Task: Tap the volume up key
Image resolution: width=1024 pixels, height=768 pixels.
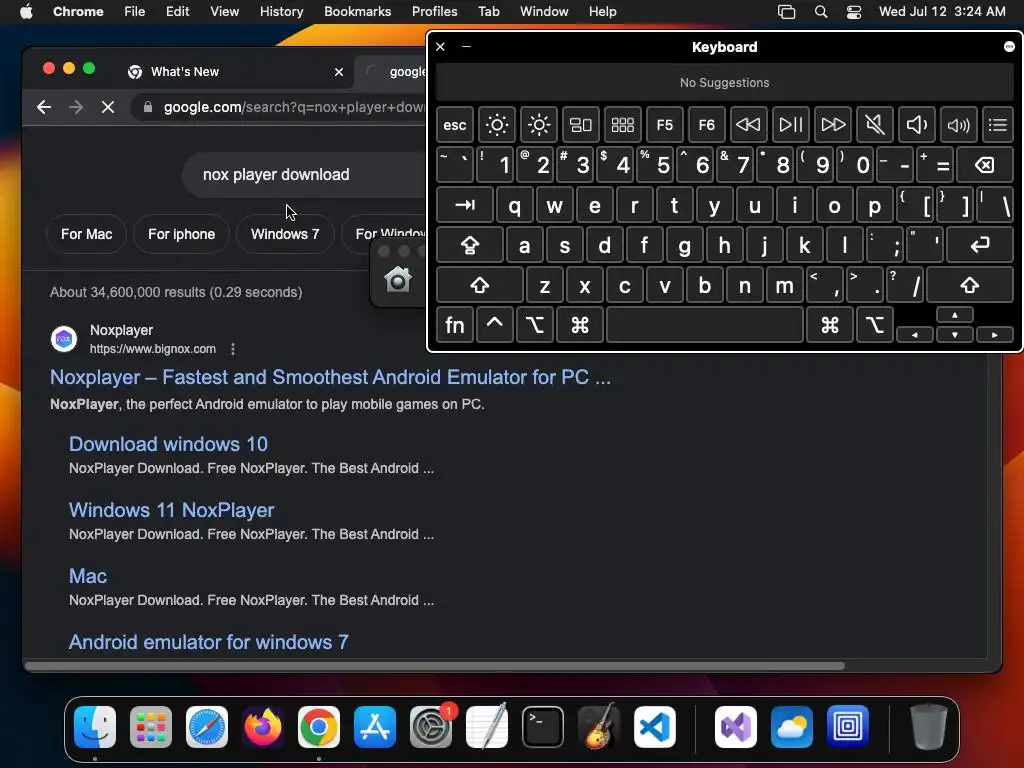Action: [958, 125]
